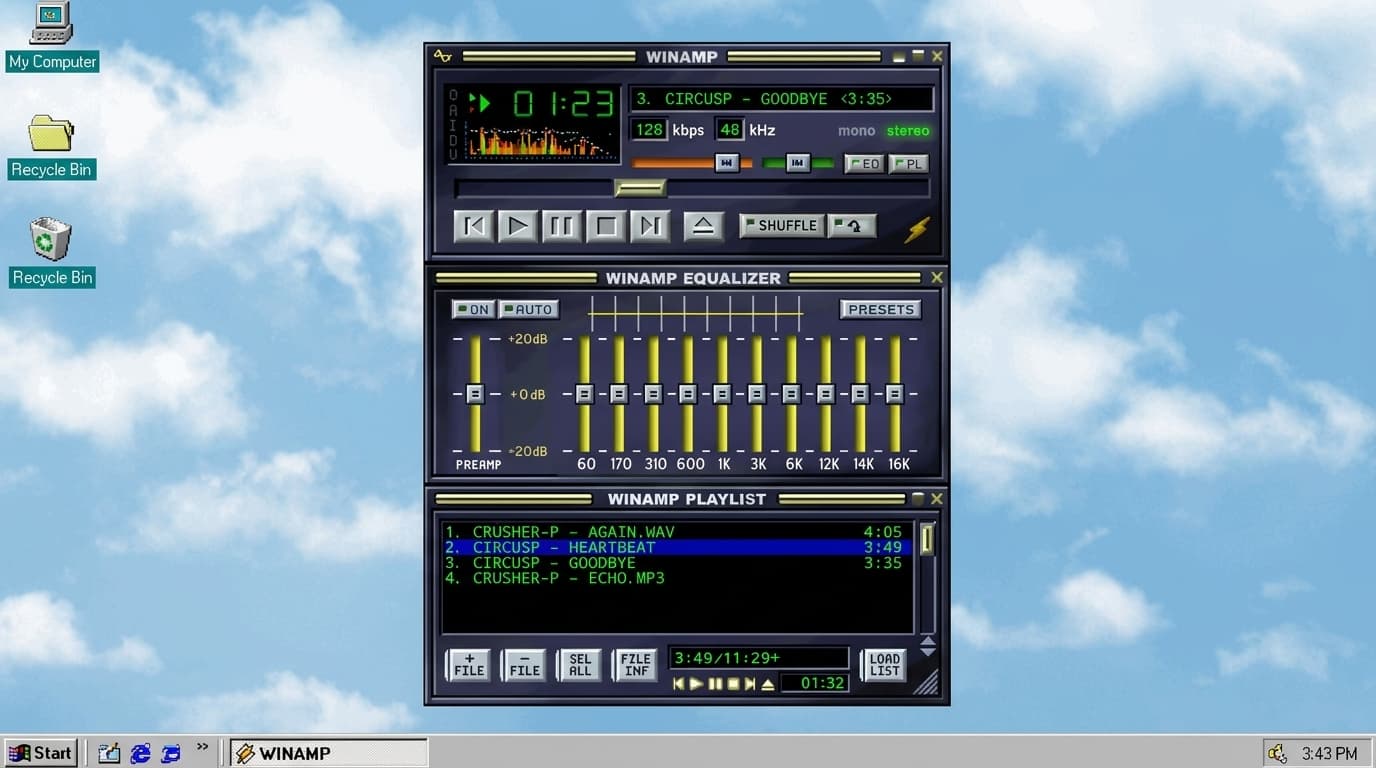The width and height of the screenshot is (1376, 768).
Task: Open the Start menu
Action: pyautogui.click(x=41, y=753)
